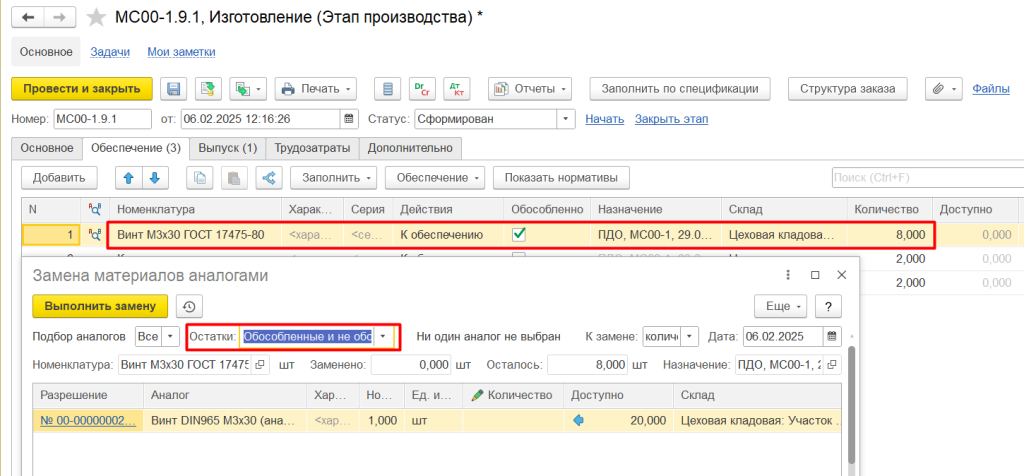
Task: Show the red Dr/Cr document movements icon
Action: click(x=422, y=89)
